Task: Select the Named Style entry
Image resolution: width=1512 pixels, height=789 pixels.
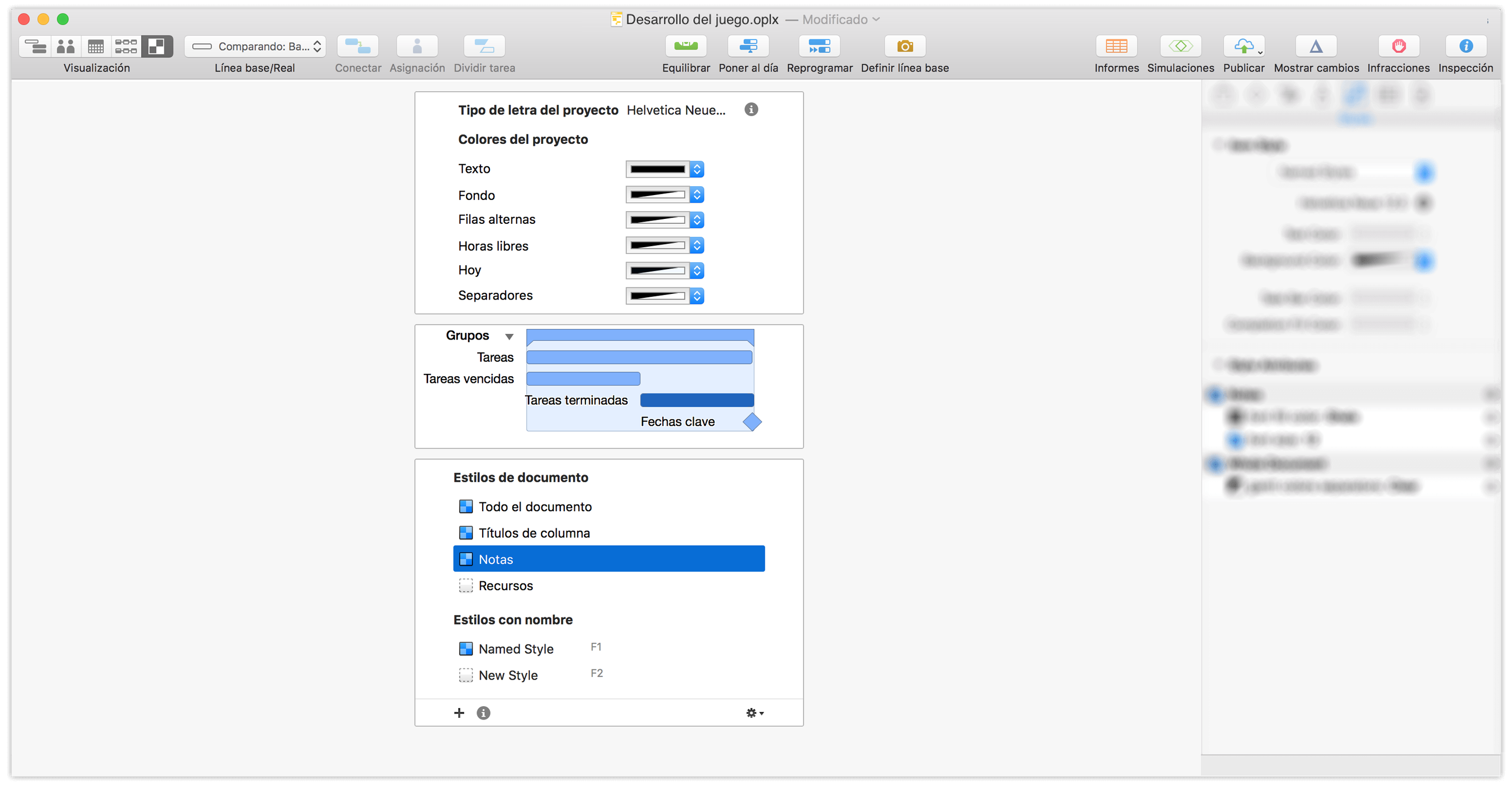Action: point(515,648)
